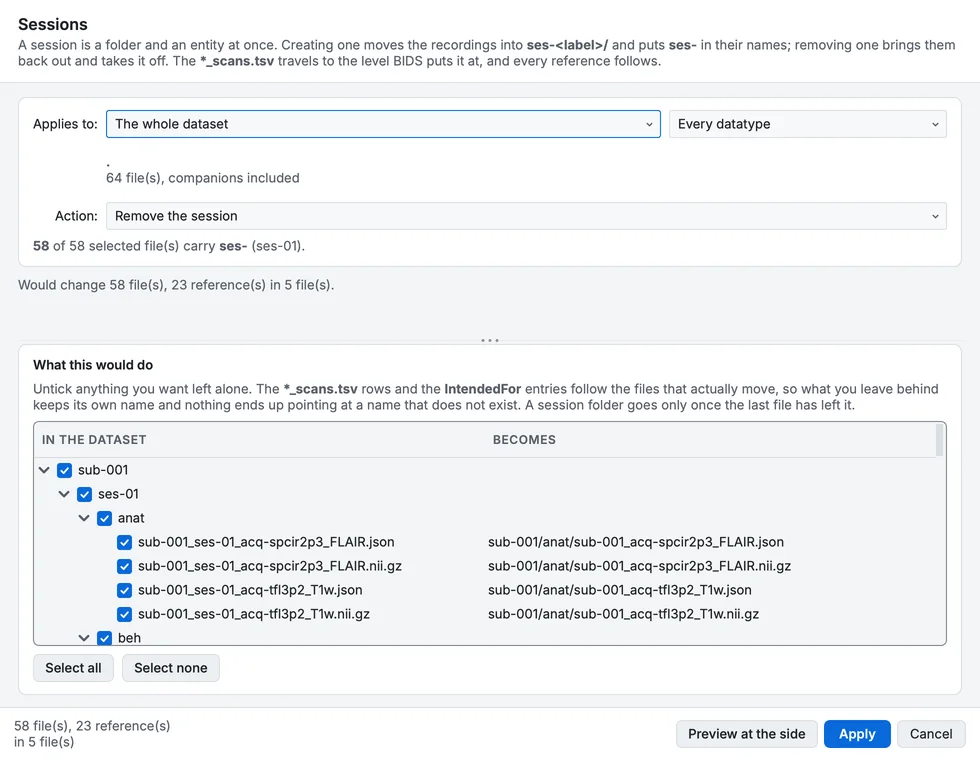Cancel the Sessions dialog
The height and width of the screenshot is (760, 980).
coord(931,734)
